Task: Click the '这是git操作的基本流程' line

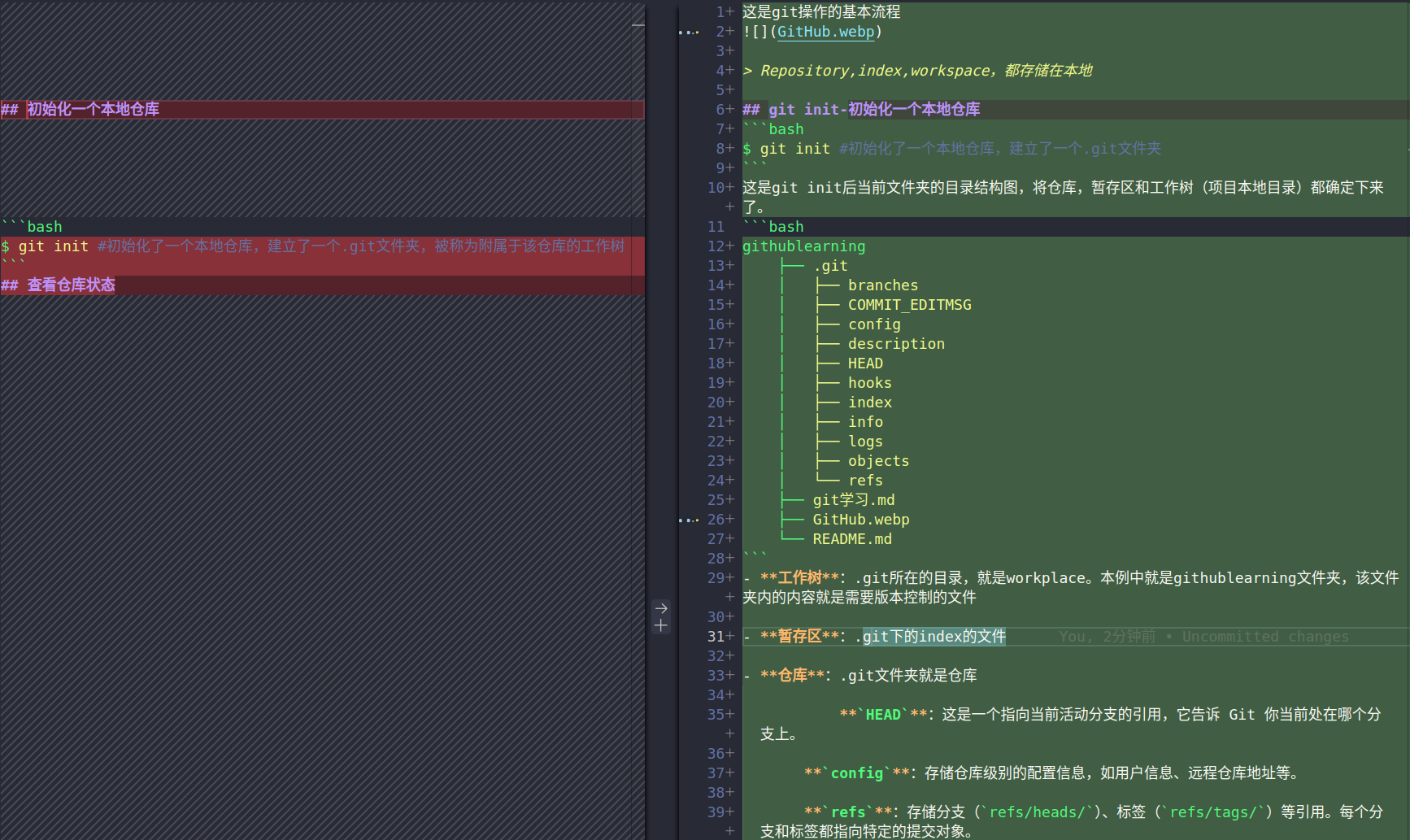Action: pyautogui.click(x=821, y=12)
